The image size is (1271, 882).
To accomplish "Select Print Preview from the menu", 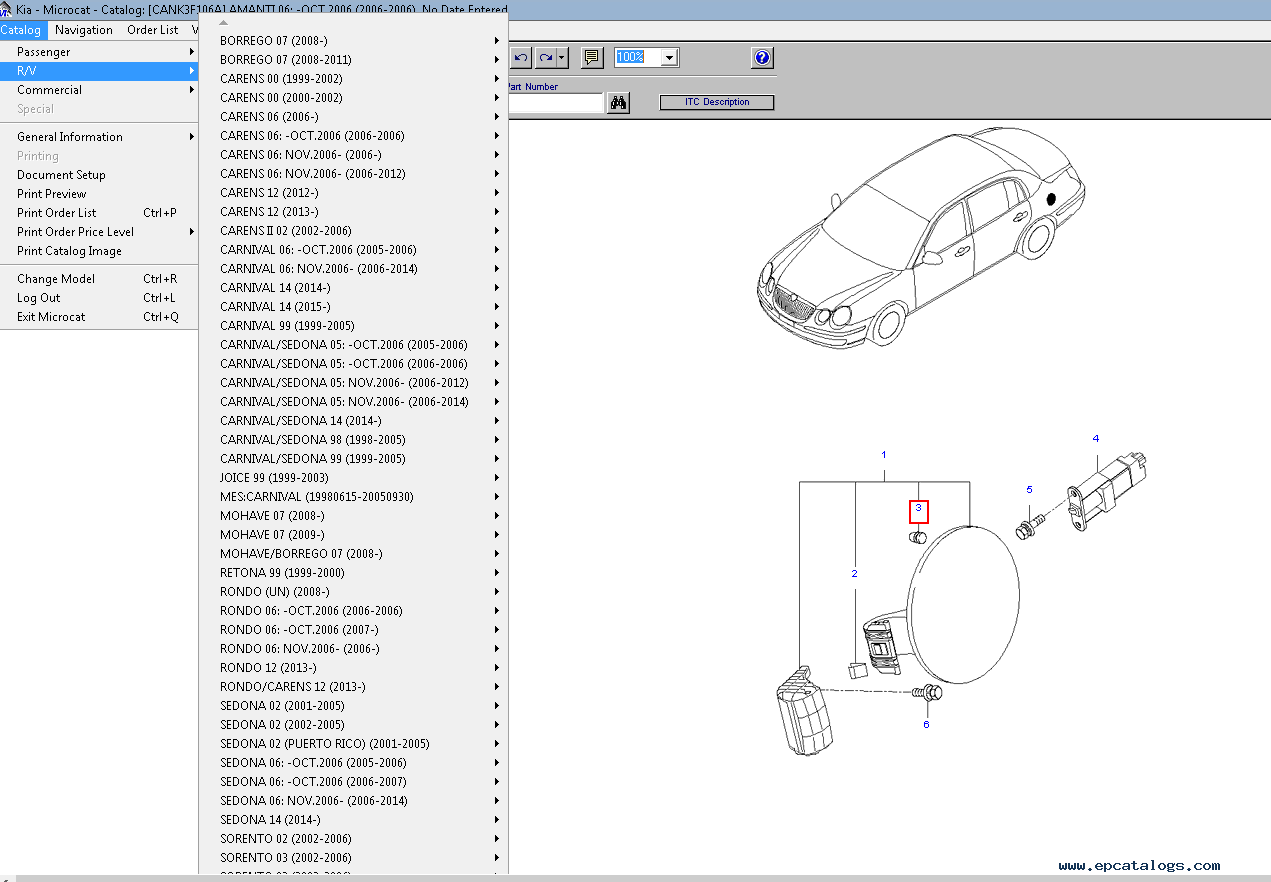I will (x=51, y=193).
